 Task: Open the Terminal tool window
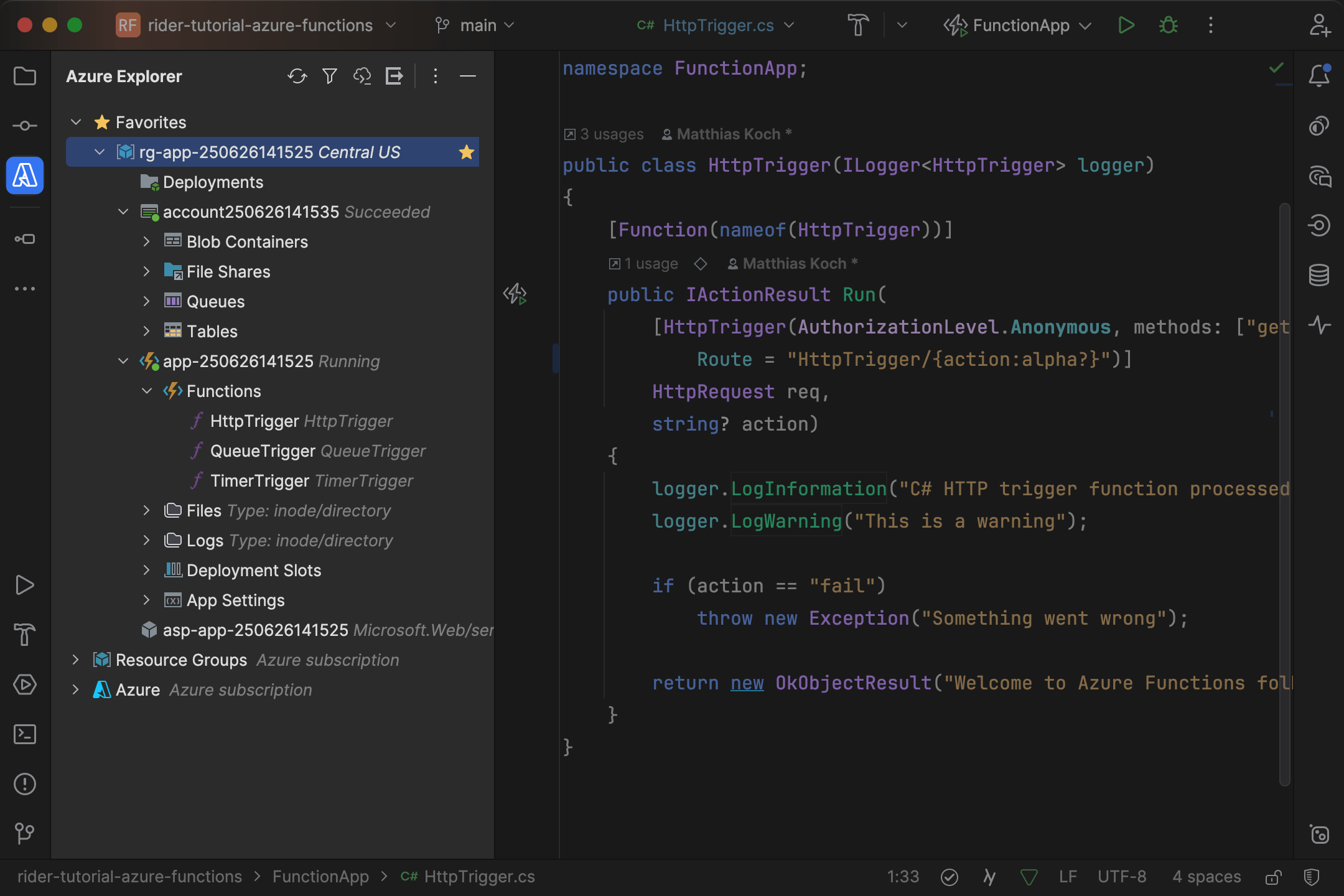[x=25, y=734]
